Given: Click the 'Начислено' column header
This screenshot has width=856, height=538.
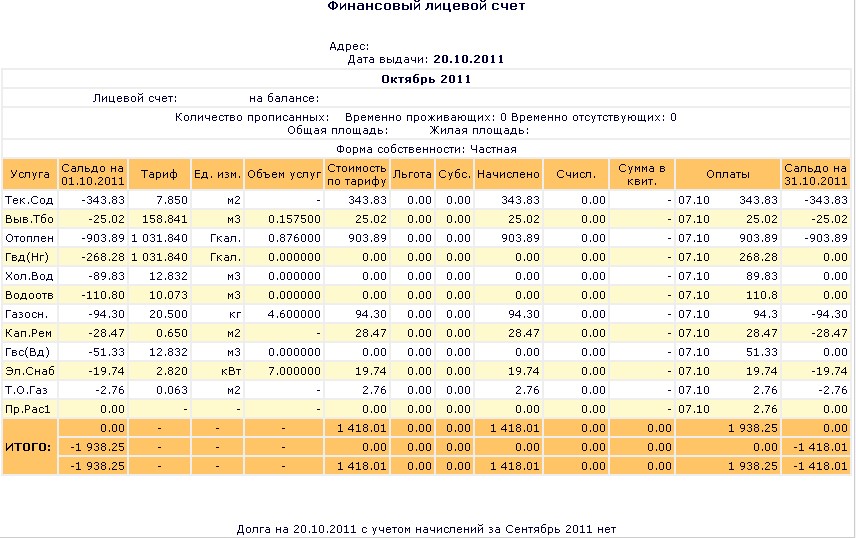Looking at the screenshot, I should (x=508, y=174).
